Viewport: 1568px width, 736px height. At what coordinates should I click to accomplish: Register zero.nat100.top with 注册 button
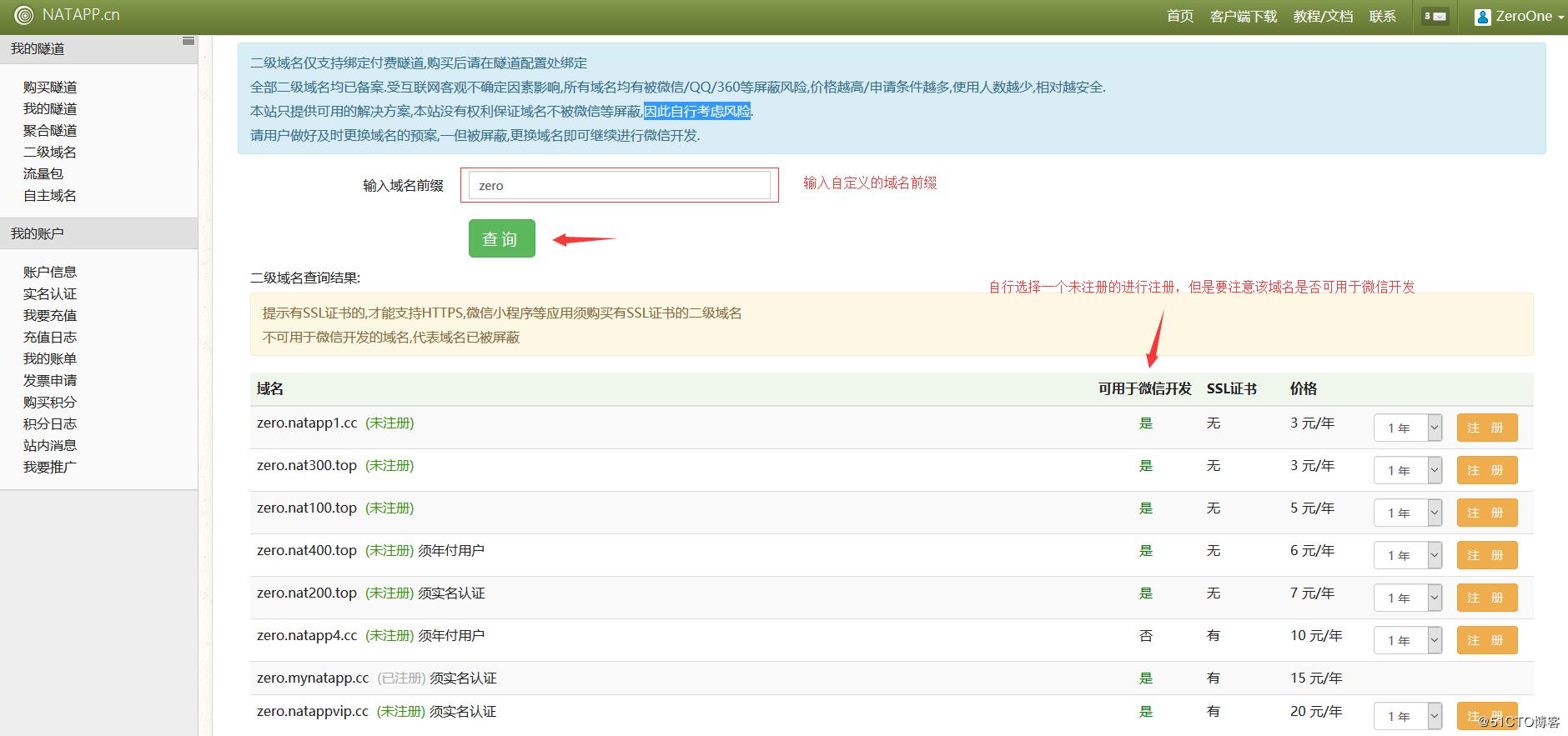coord(1486,513)
